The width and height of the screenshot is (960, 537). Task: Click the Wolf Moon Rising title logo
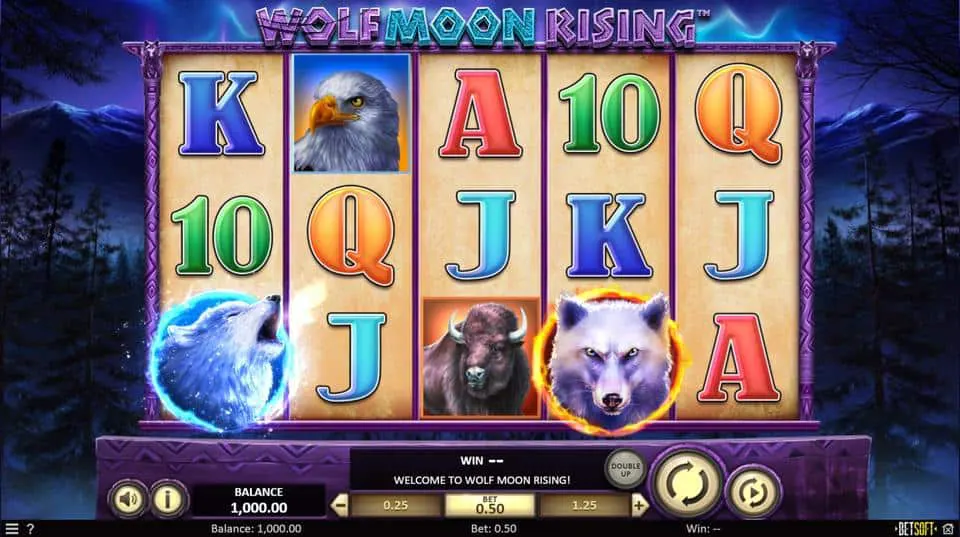point(481,27)
